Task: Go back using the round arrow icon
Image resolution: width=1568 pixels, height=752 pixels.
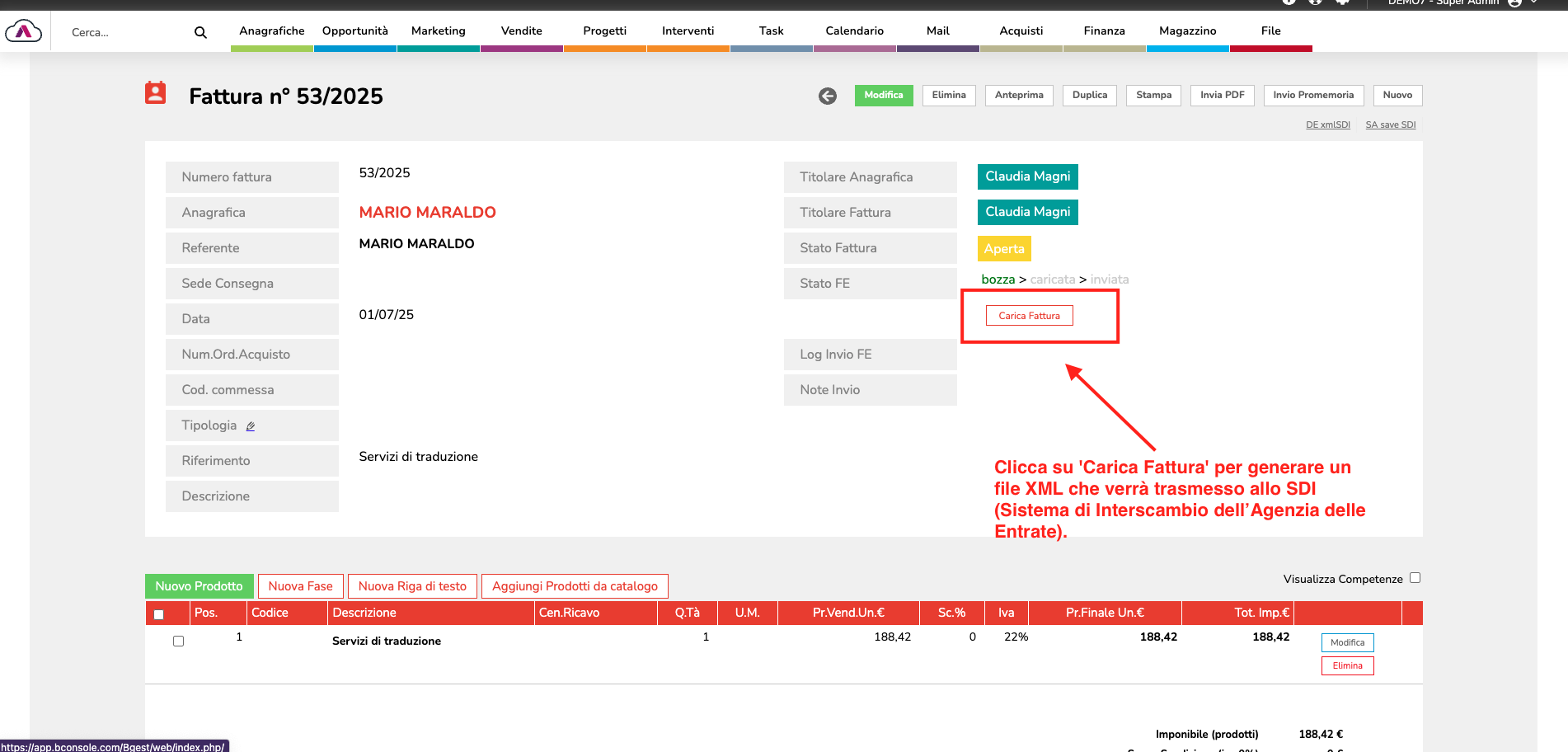Action: pyautogui.click(x=828, y=96)
